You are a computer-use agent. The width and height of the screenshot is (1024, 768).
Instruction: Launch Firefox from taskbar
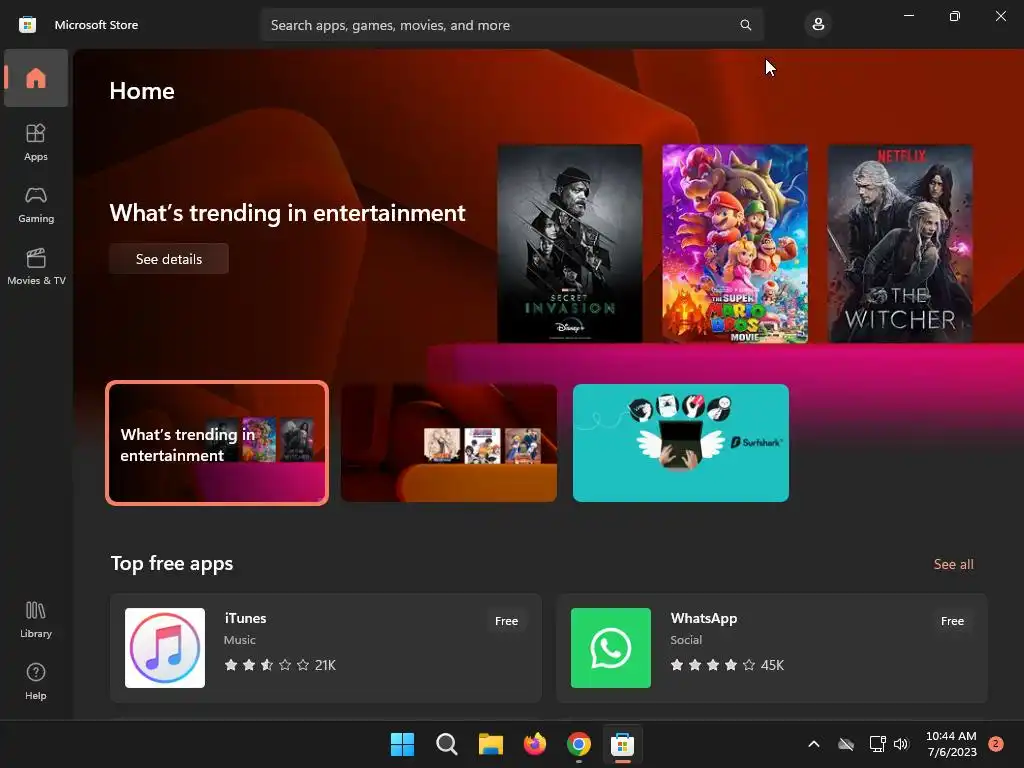coord(535,744)
